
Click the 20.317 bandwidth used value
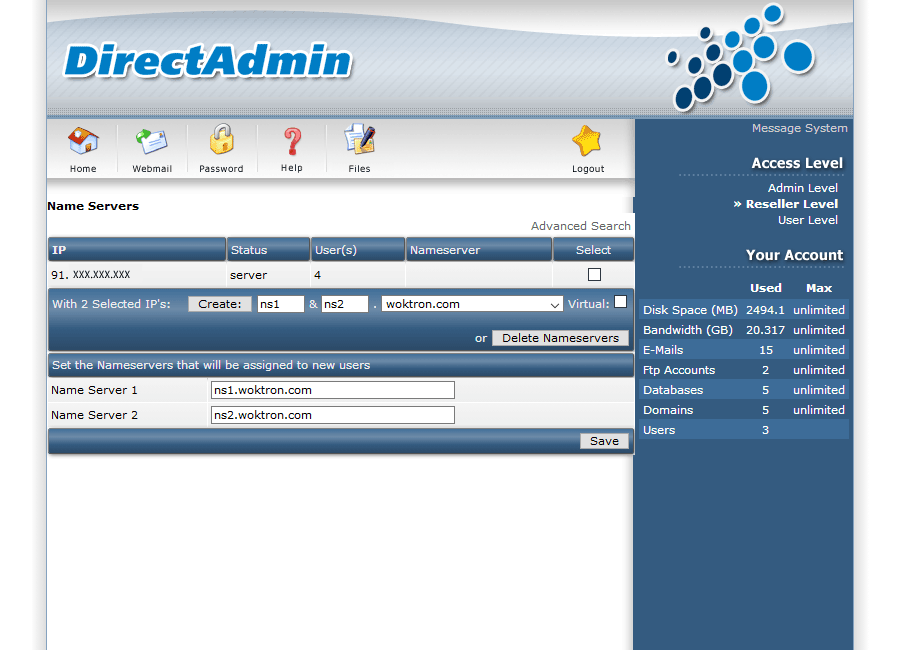765,330
